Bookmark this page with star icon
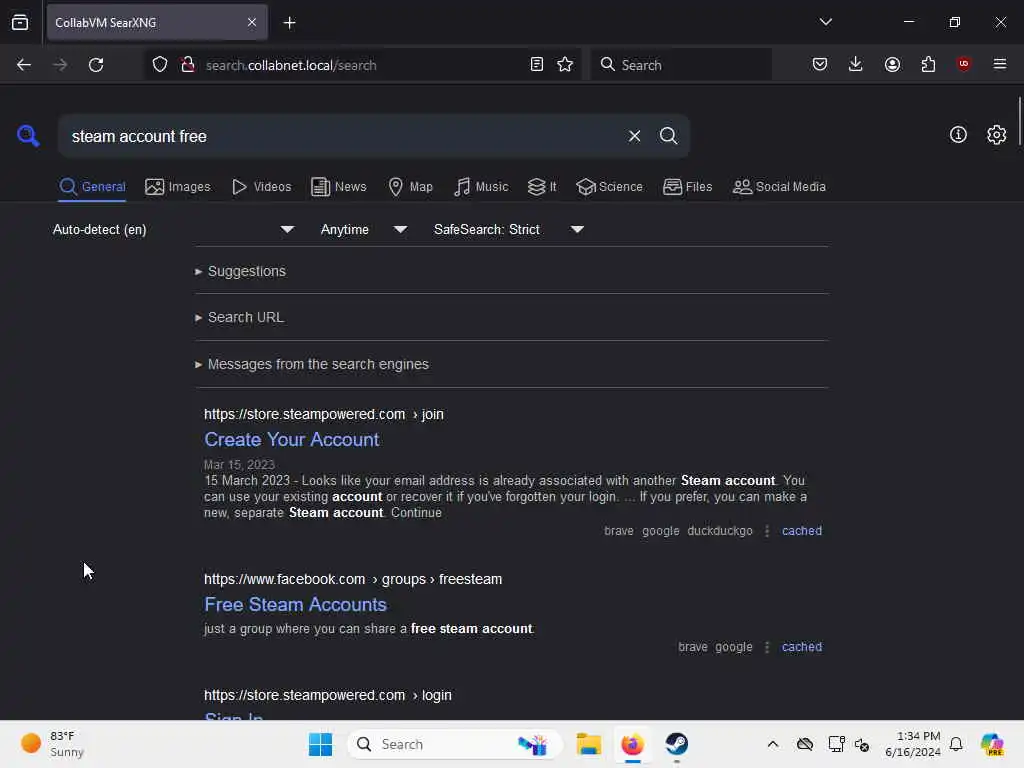This screenshot has width=1024, height=768. click(565, 65)
